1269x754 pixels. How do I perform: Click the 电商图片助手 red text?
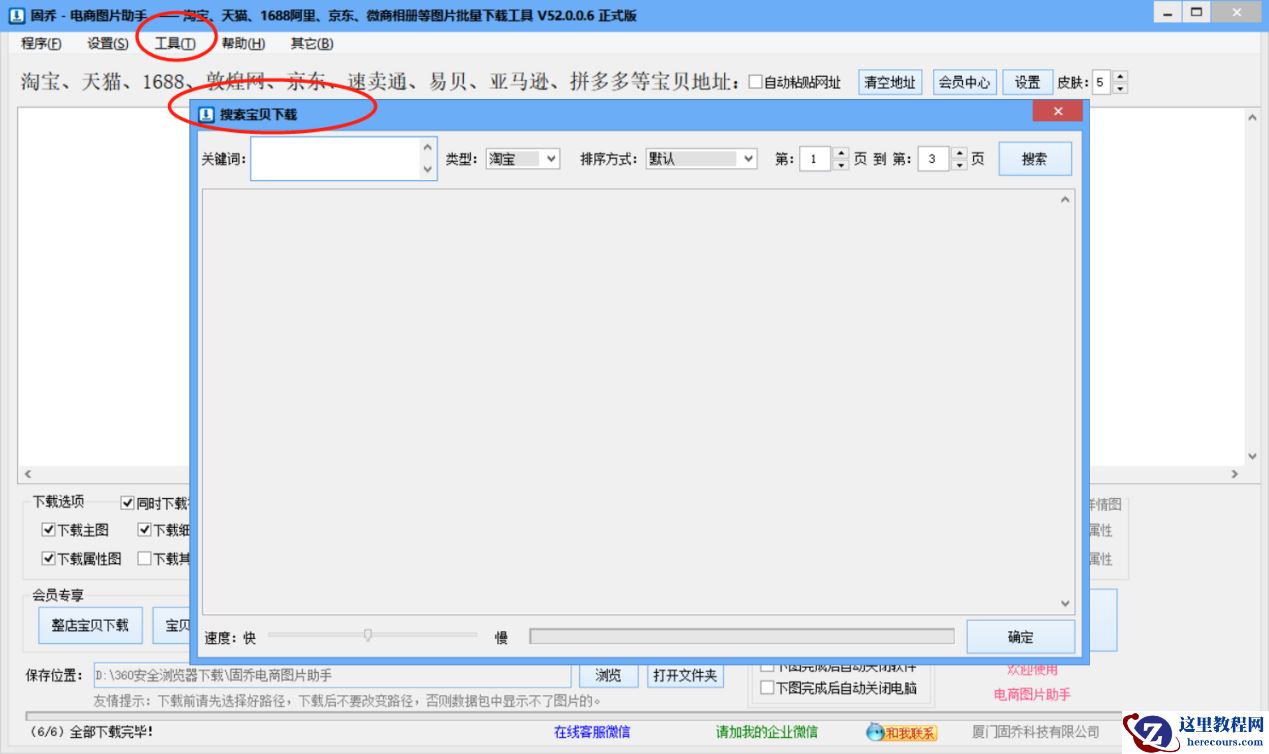click(x=1032, y=694)
